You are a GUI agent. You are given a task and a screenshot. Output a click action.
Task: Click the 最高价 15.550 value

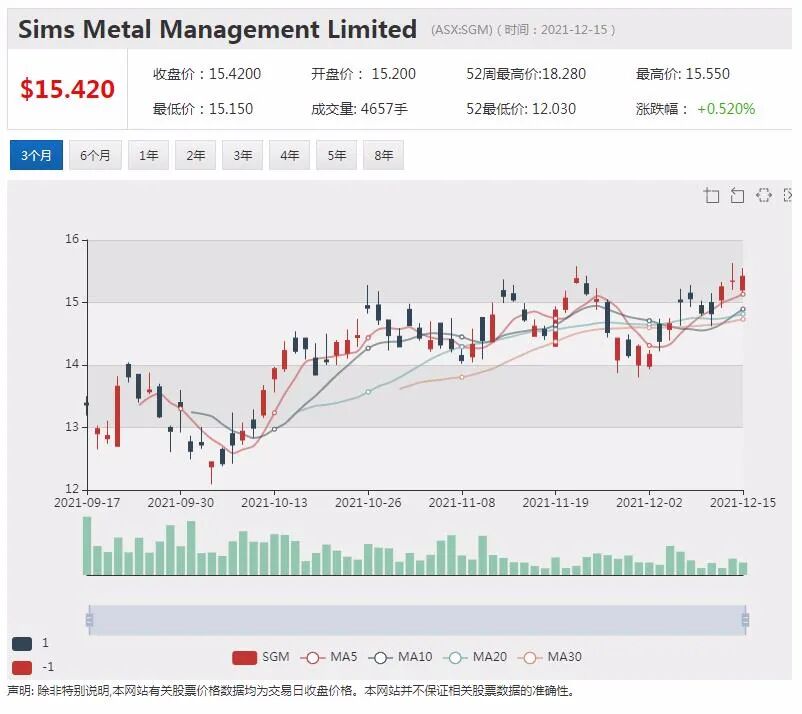(x=682, y=74)
